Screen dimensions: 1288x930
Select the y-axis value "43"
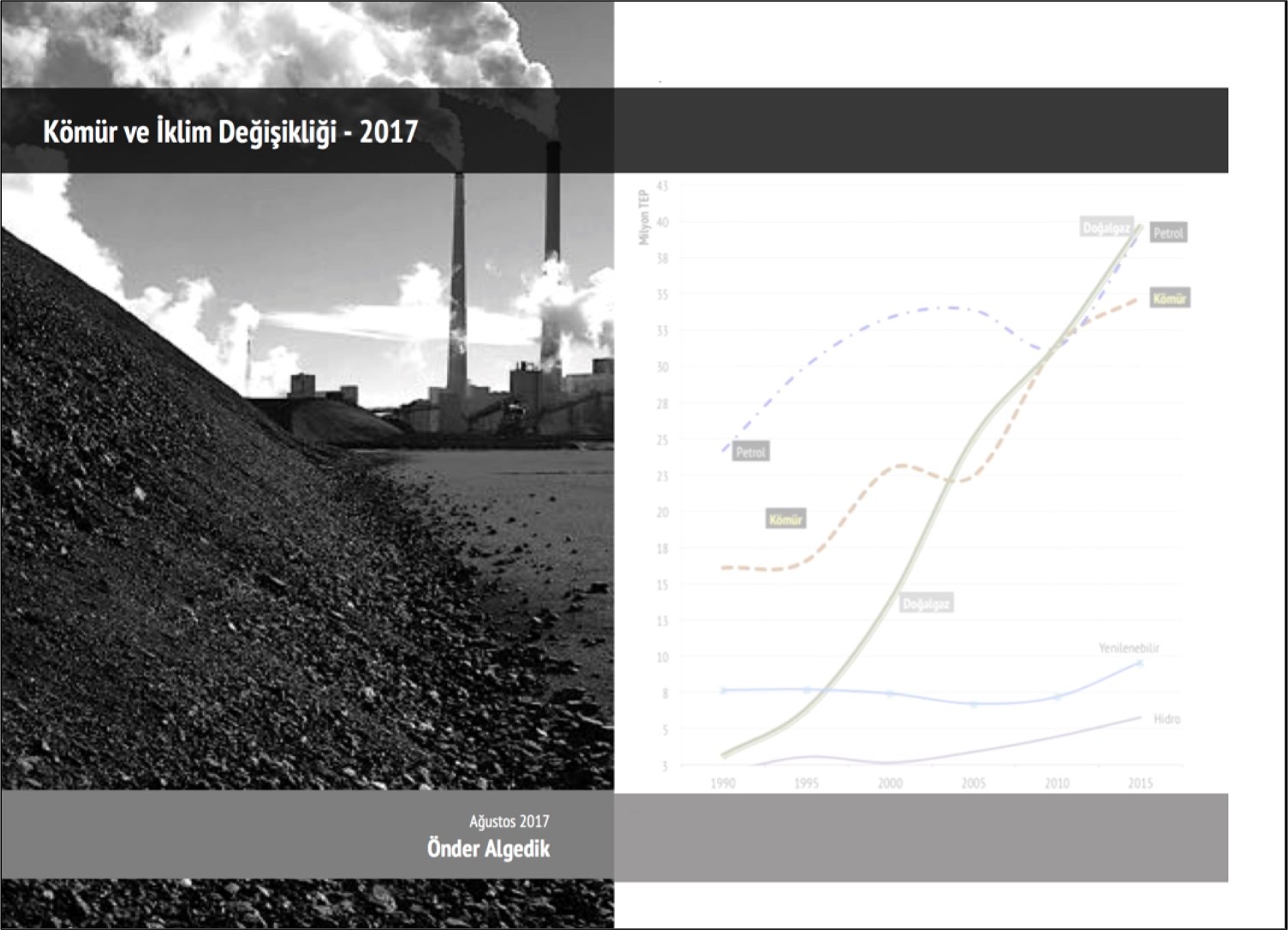point(662,185)
